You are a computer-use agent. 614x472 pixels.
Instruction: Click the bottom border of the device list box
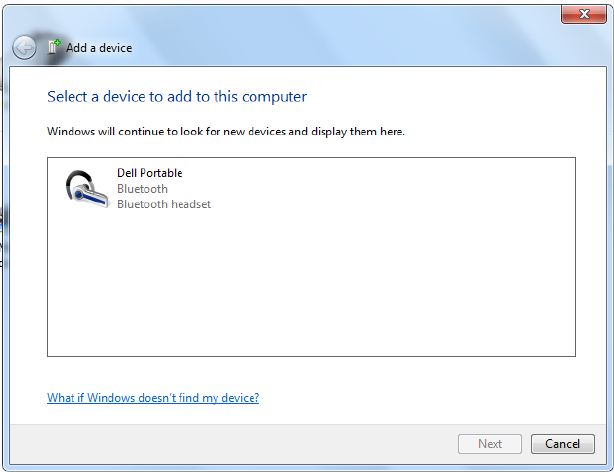(x=311, y=356)
